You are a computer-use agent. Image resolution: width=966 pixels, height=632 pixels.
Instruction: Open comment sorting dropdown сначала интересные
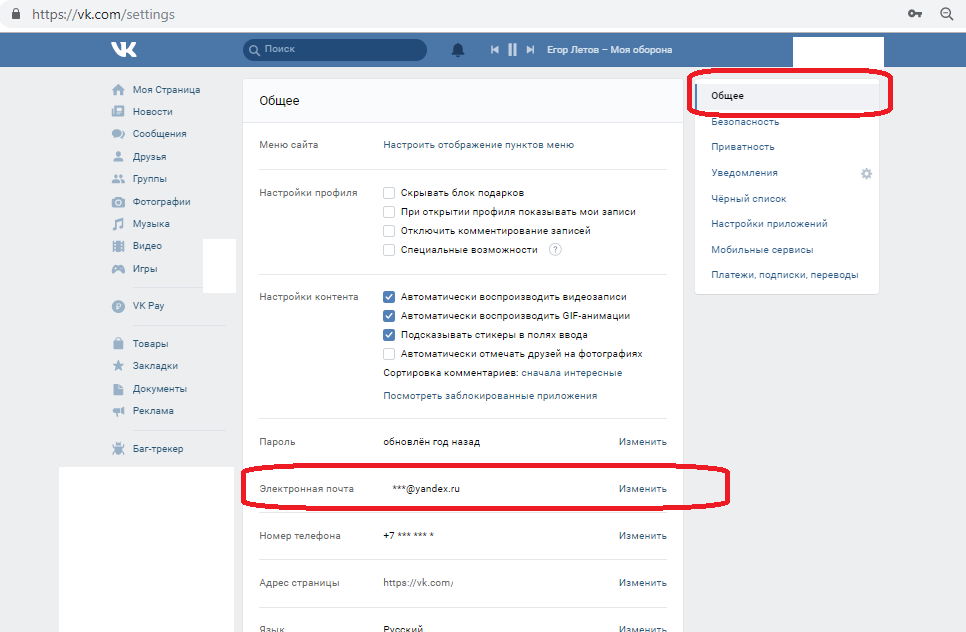point(572,373)
